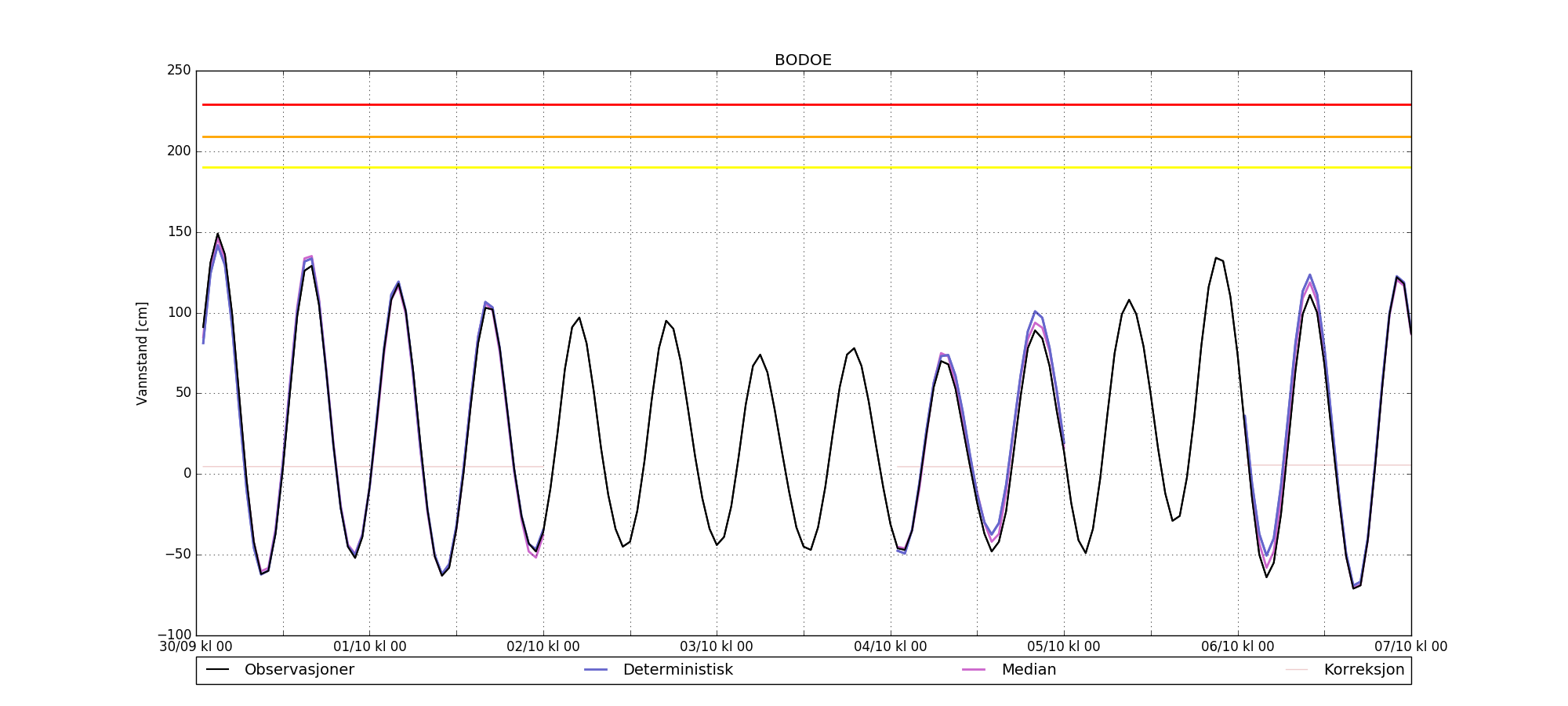
Task: Click the 05/10 kl 00 date tick label
Action: tap(1063, 647)
